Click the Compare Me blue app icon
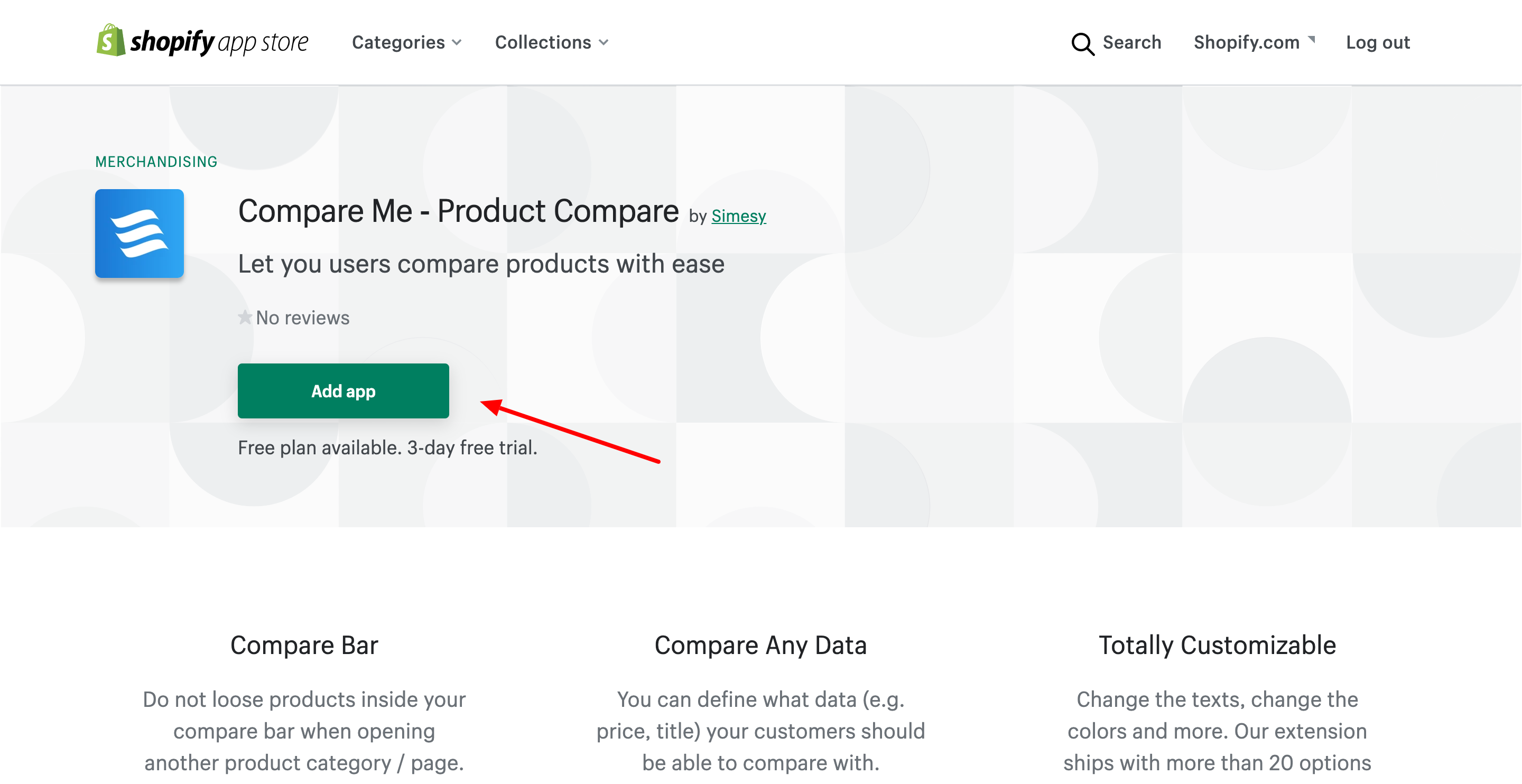The height and width of the screenshot is (784, 1522). [x=140, y=234]
